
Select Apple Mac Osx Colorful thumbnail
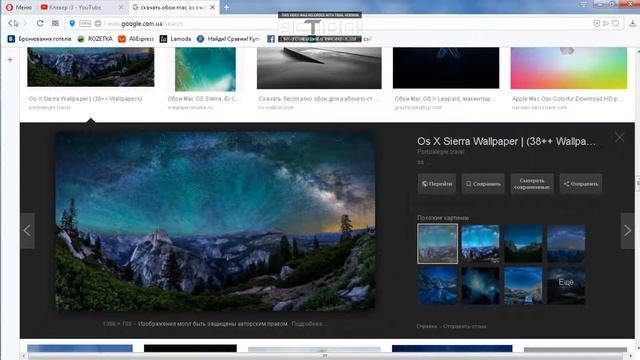569,68
